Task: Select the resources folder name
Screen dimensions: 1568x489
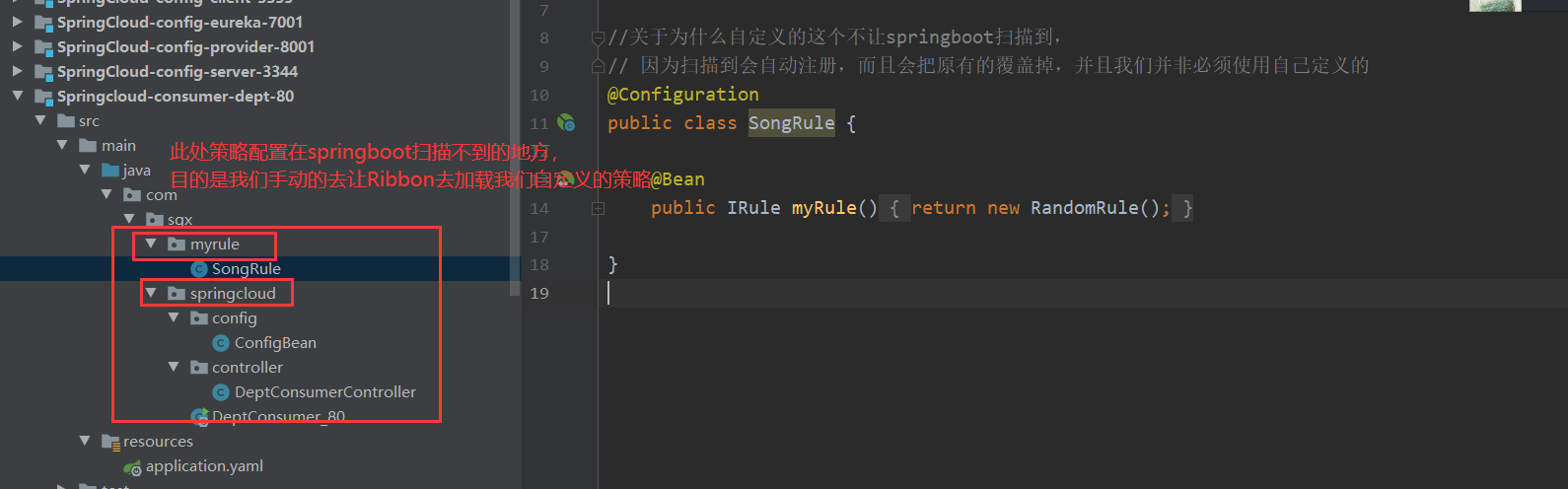Action: 158,441
